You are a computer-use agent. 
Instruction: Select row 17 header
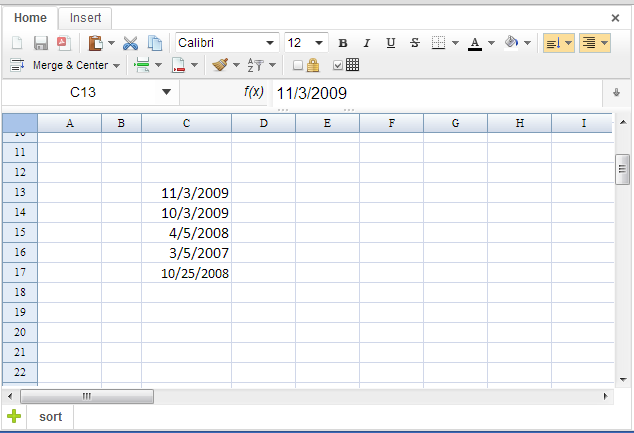[x=20, y=272]
